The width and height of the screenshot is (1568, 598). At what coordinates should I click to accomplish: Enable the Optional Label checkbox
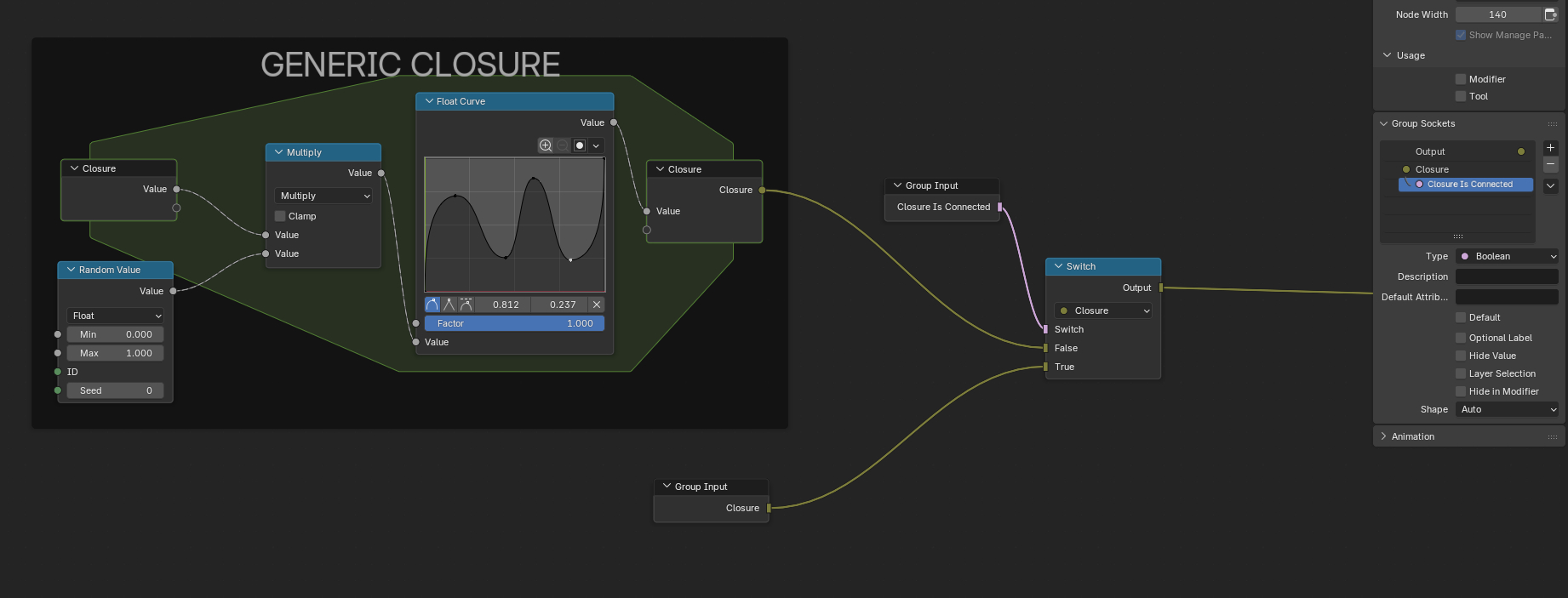(1461, 338)
